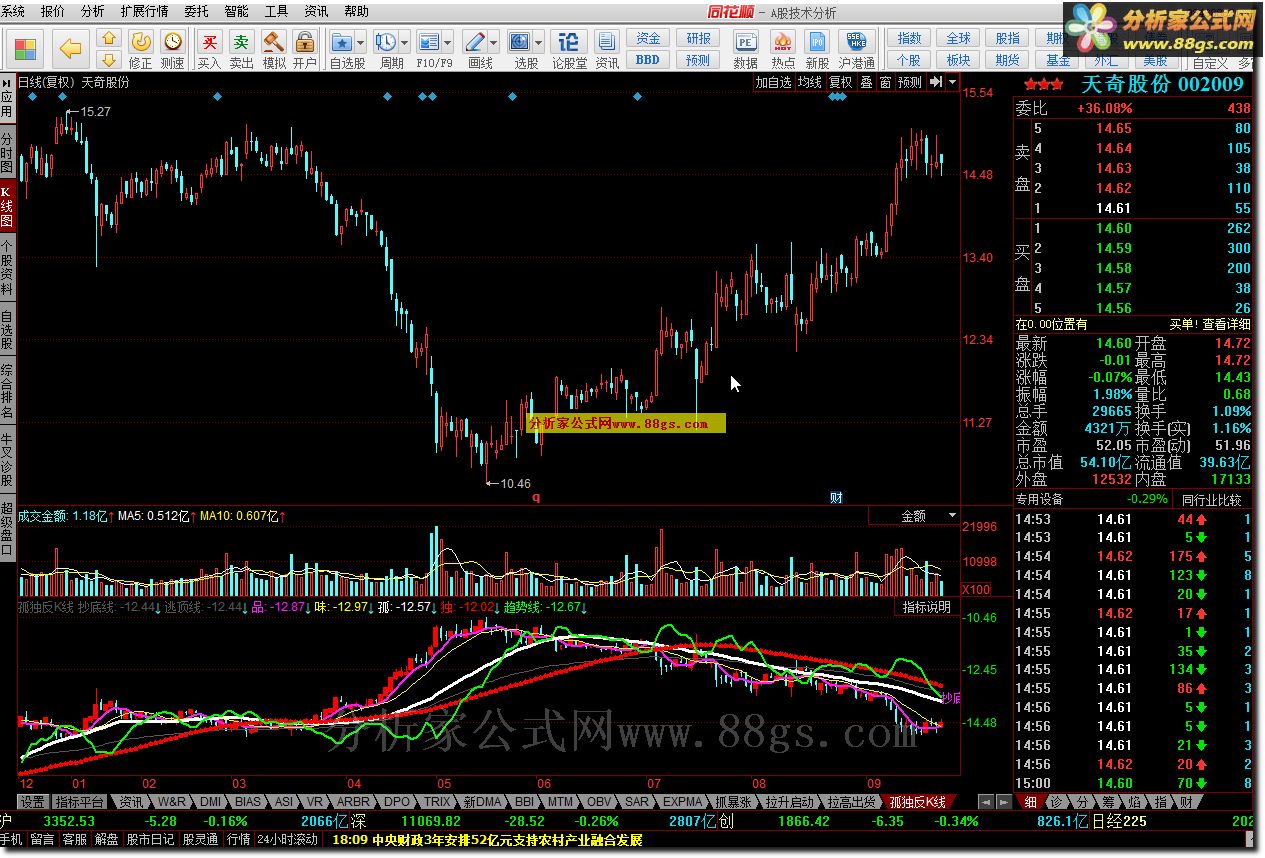Select the 细 detail tab in the trade list

pyautogui.click(x=1030, y=802)
